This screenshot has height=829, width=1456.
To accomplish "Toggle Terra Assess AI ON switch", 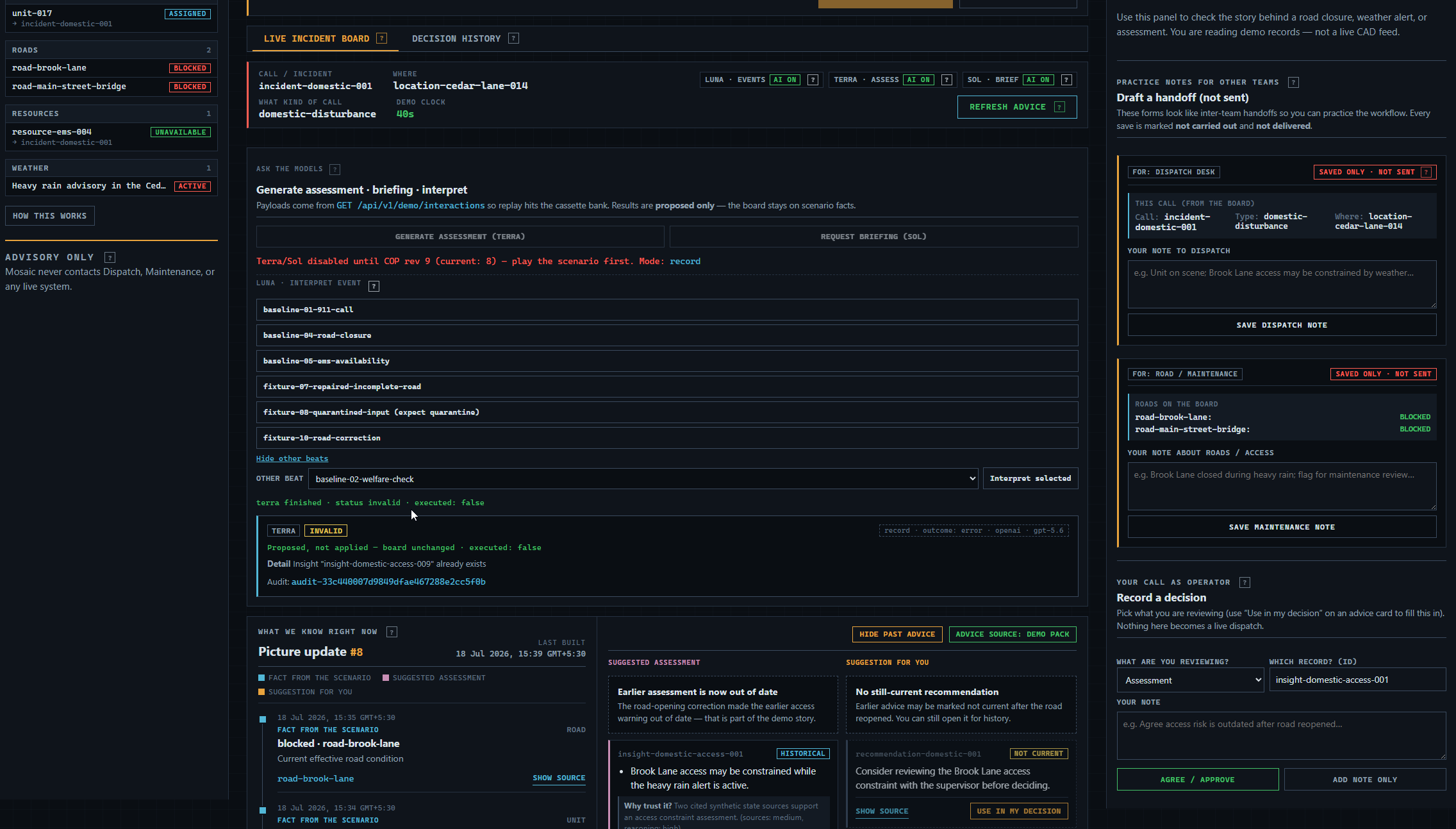I will coord(918,80).
